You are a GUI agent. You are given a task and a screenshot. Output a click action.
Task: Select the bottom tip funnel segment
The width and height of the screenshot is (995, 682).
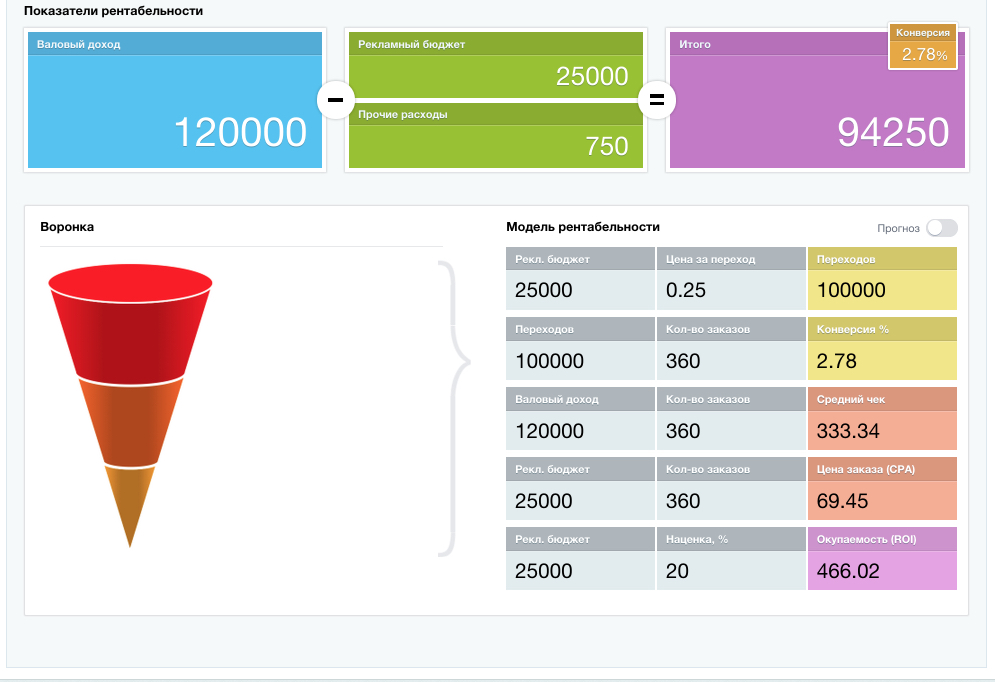(130, 500)
